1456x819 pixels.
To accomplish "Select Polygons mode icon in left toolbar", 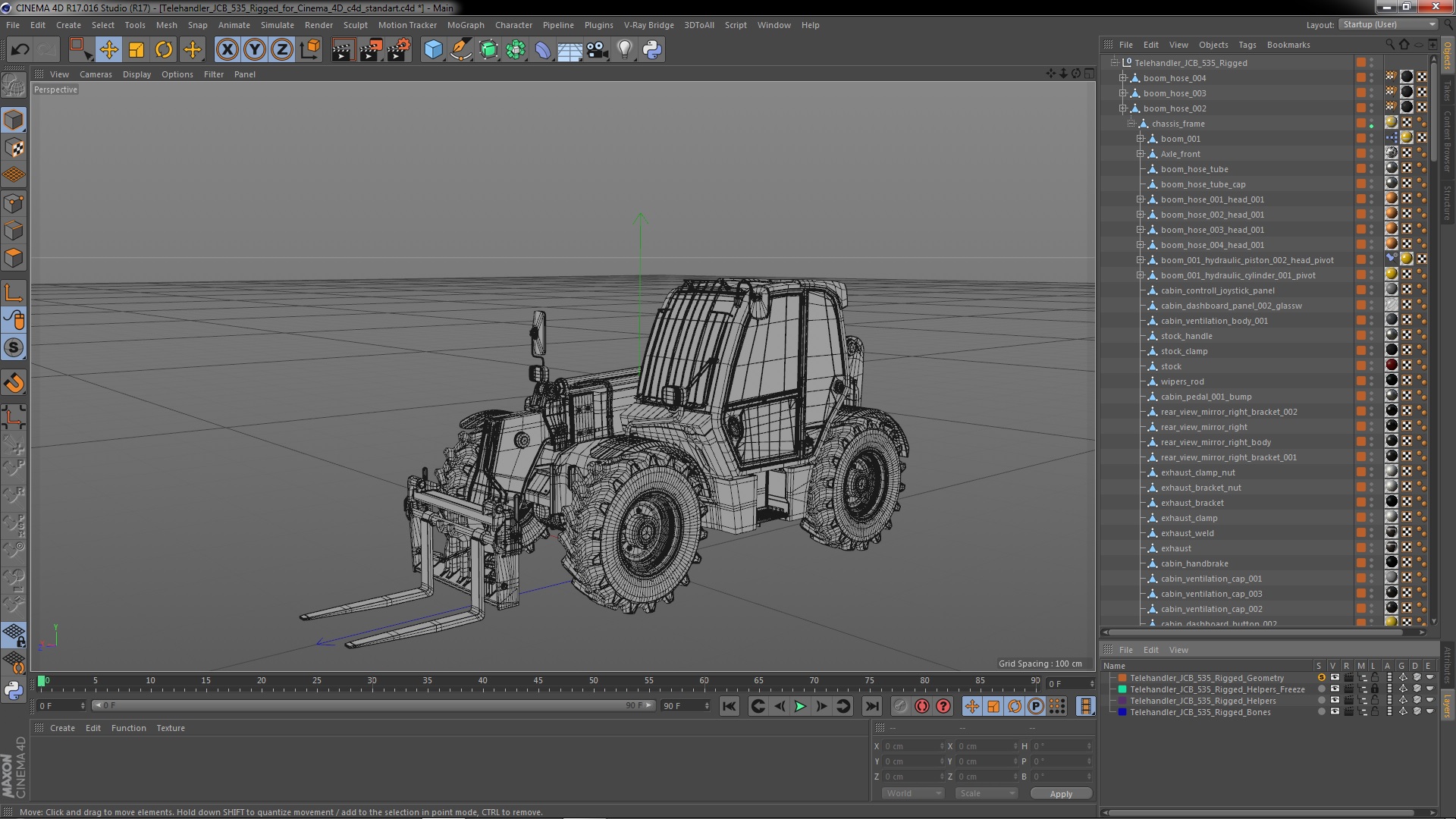I will pos(14,258).
